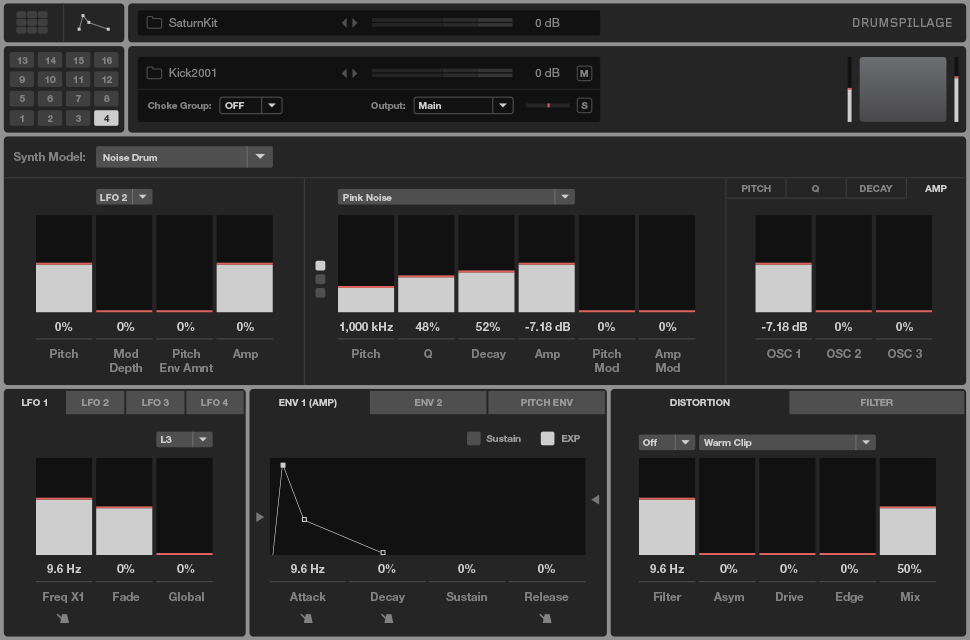Open the Kick2001 folder browser icon

pos(153,73)
